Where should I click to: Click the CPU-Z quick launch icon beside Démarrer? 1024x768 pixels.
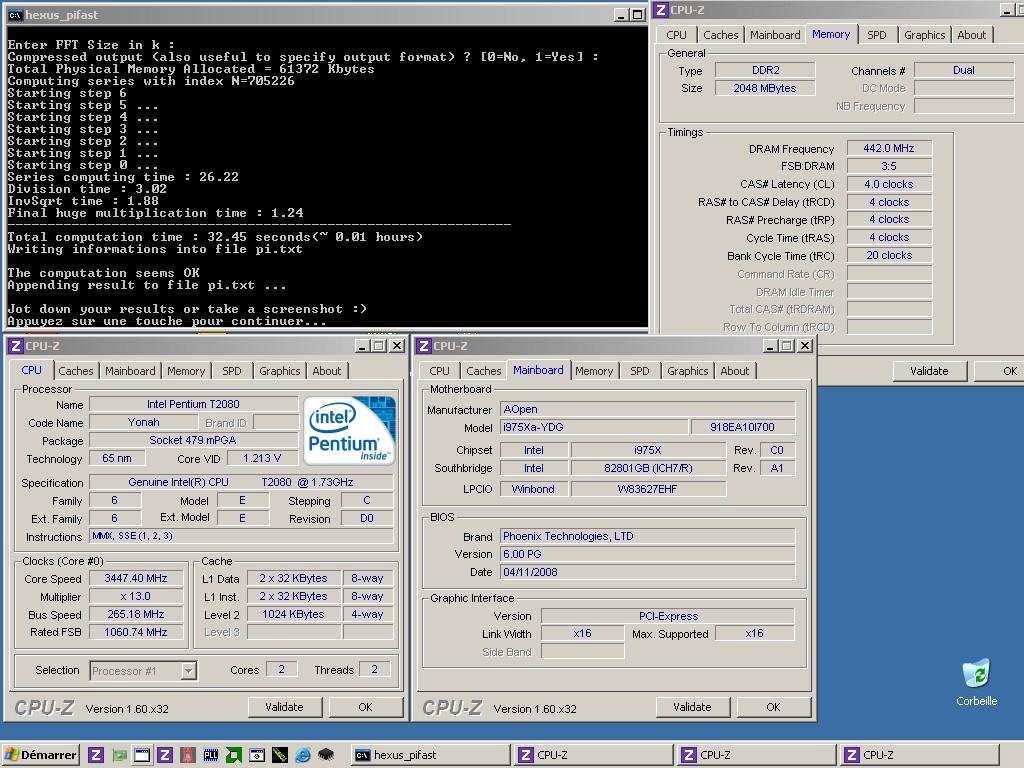pyautogui.click(x=96, y=755)
